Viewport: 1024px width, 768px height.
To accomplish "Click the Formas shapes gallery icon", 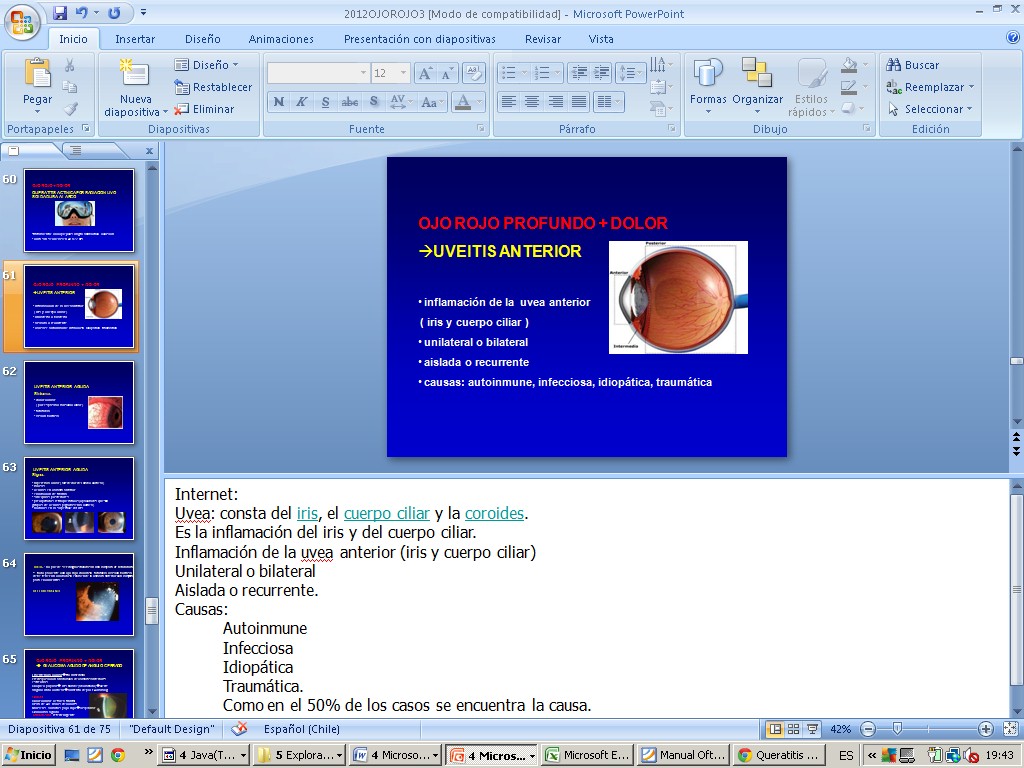I will (708, 73).
